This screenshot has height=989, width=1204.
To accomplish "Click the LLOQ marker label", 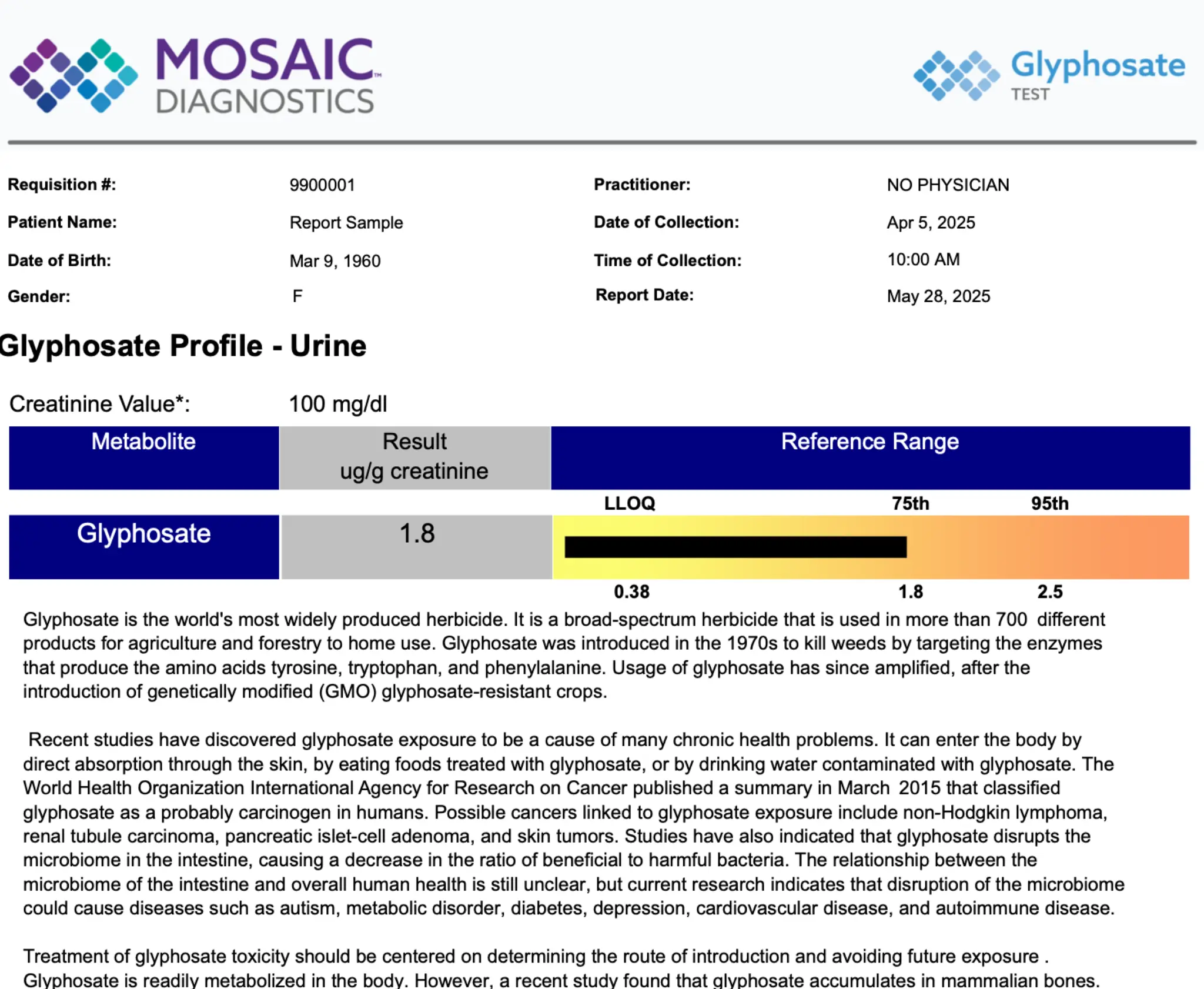I will click(x=629, y=503).
